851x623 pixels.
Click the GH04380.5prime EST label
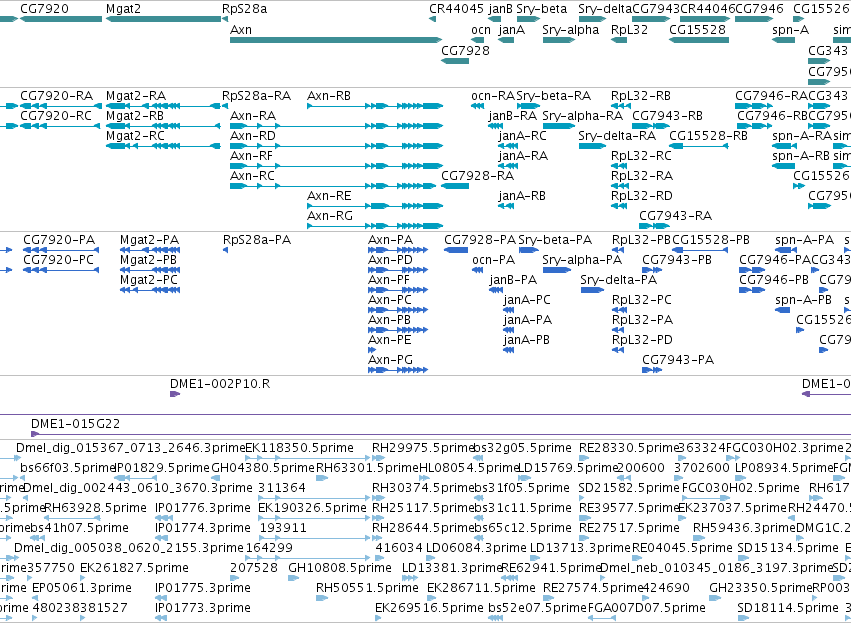click(263, 468)
